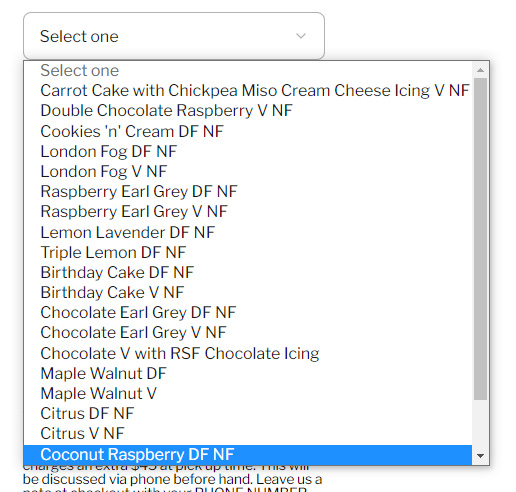
Task: Choose Carrot Cake with Chickpea Miso option
Action: 248,91
